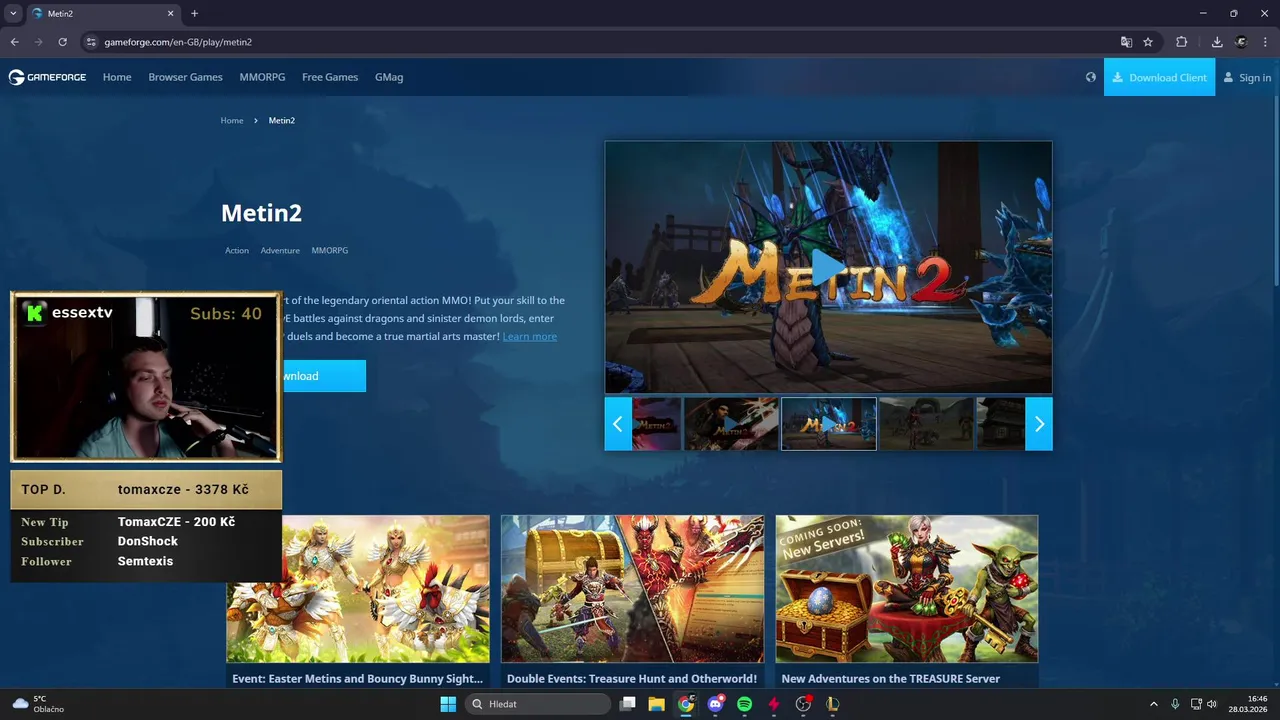Open Task View on taskbar
Viewport: 1280px width, 720px height.
point(628,704)
